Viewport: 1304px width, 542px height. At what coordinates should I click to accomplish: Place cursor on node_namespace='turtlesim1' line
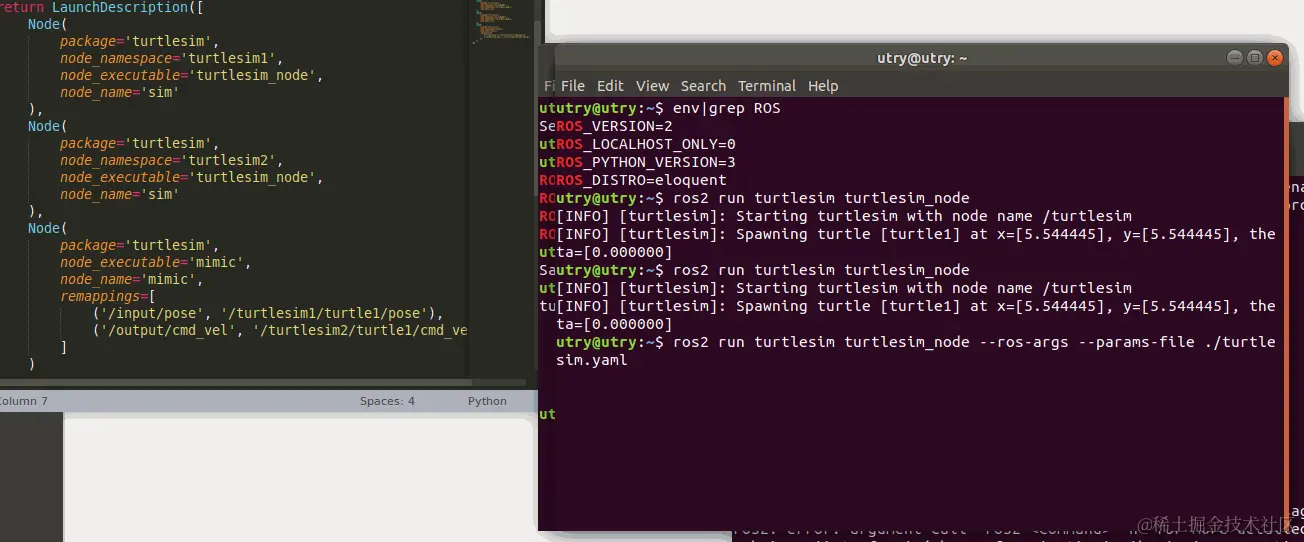pos(172,58)
